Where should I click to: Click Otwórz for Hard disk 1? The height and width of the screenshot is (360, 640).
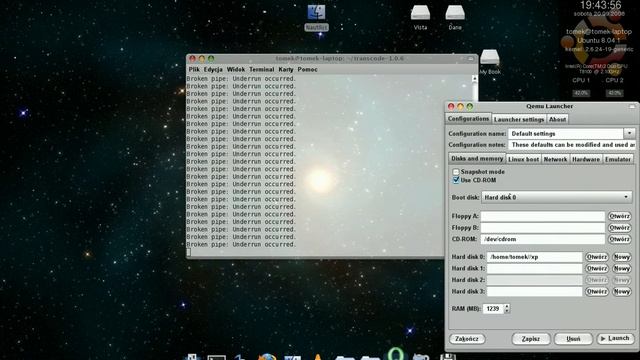pos(597,268)
